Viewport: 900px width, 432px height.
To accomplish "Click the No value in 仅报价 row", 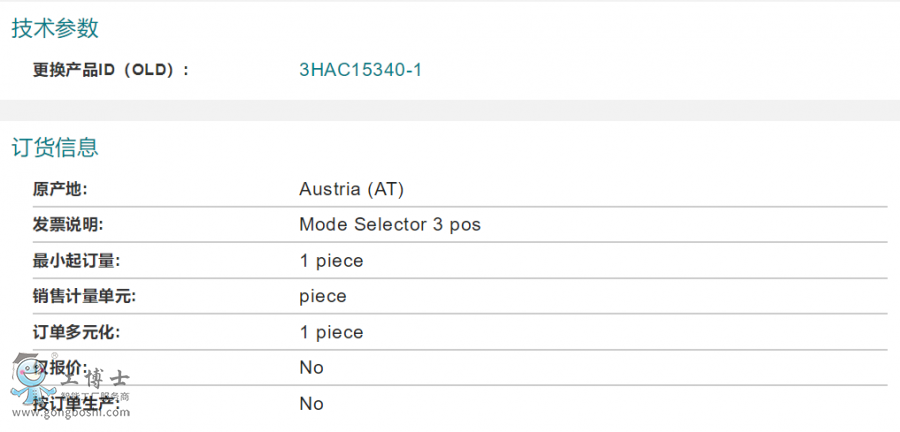I will [x=311, y=367].
